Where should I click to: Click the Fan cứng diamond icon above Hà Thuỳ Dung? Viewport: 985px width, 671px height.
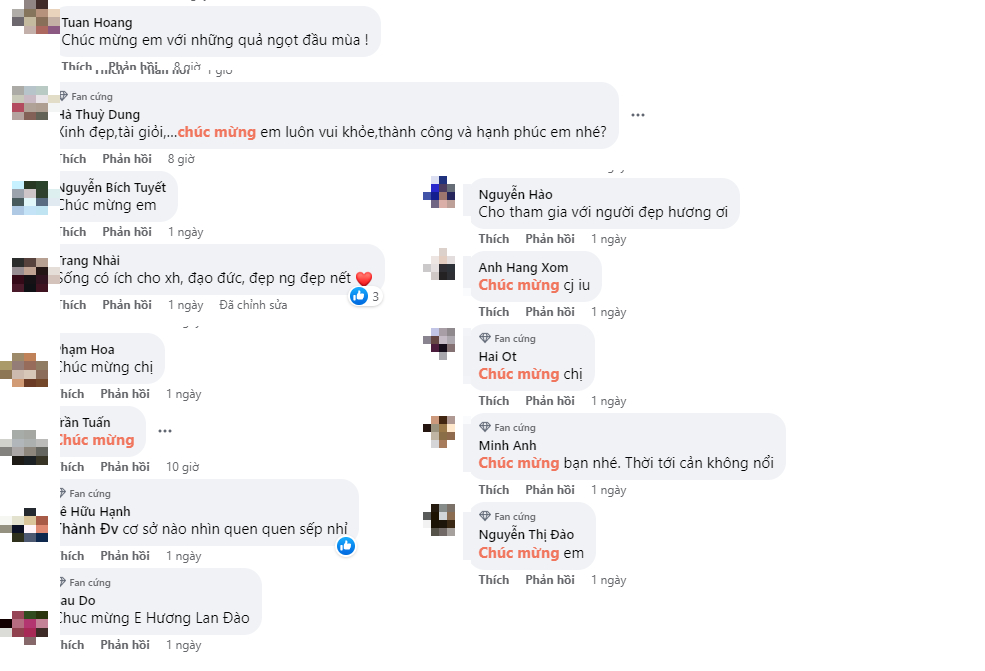(64, 96)
